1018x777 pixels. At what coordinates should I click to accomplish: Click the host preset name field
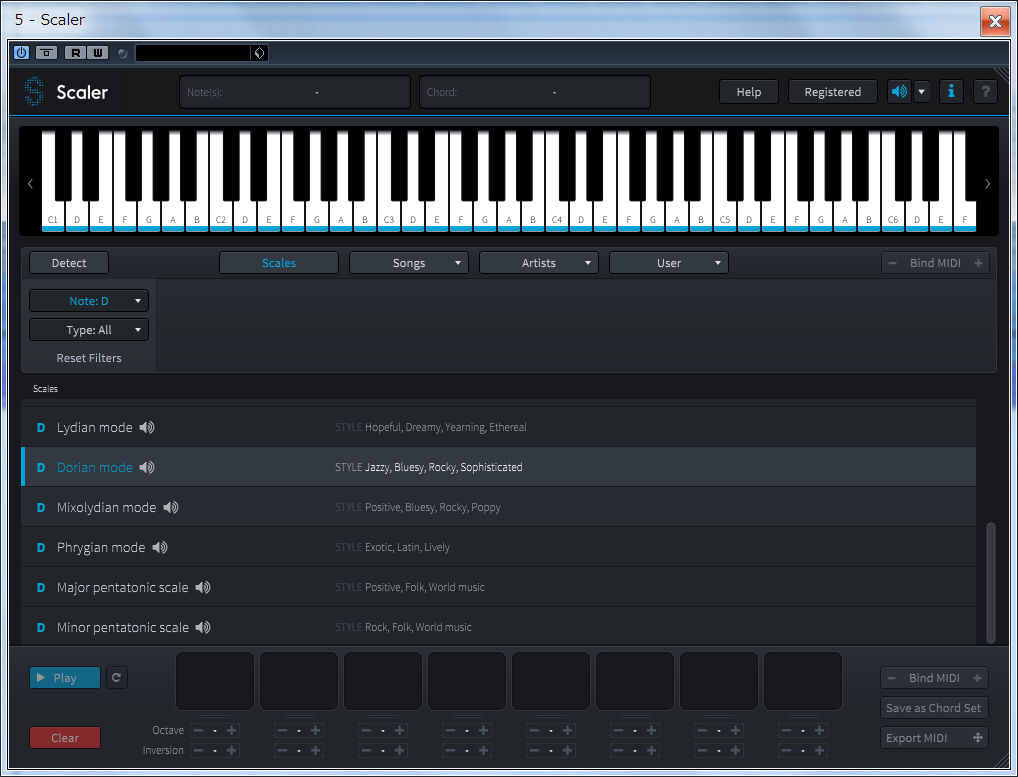[x=193, y=53]
